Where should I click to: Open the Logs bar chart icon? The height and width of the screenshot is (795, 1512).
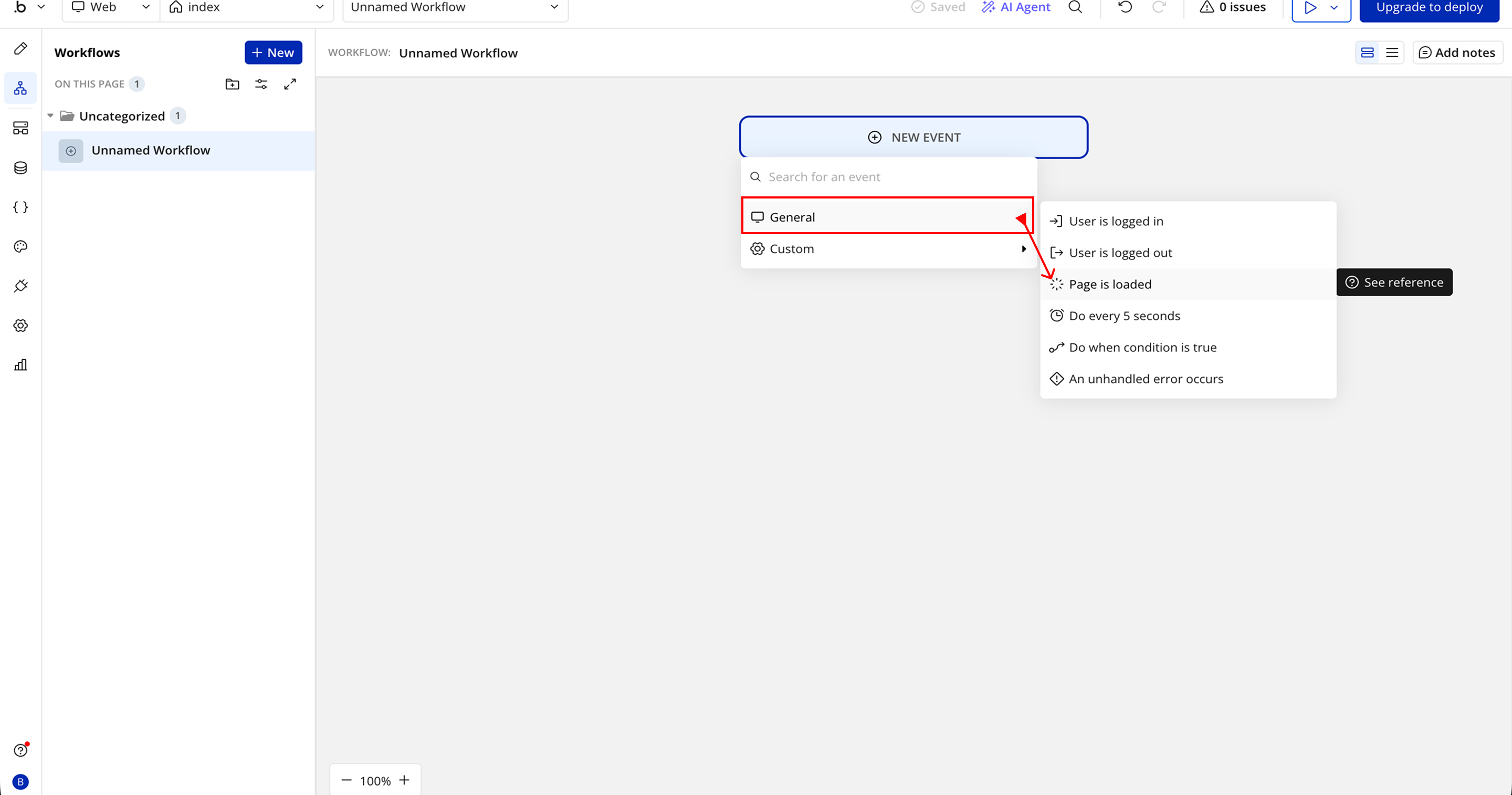coord(20,365)
